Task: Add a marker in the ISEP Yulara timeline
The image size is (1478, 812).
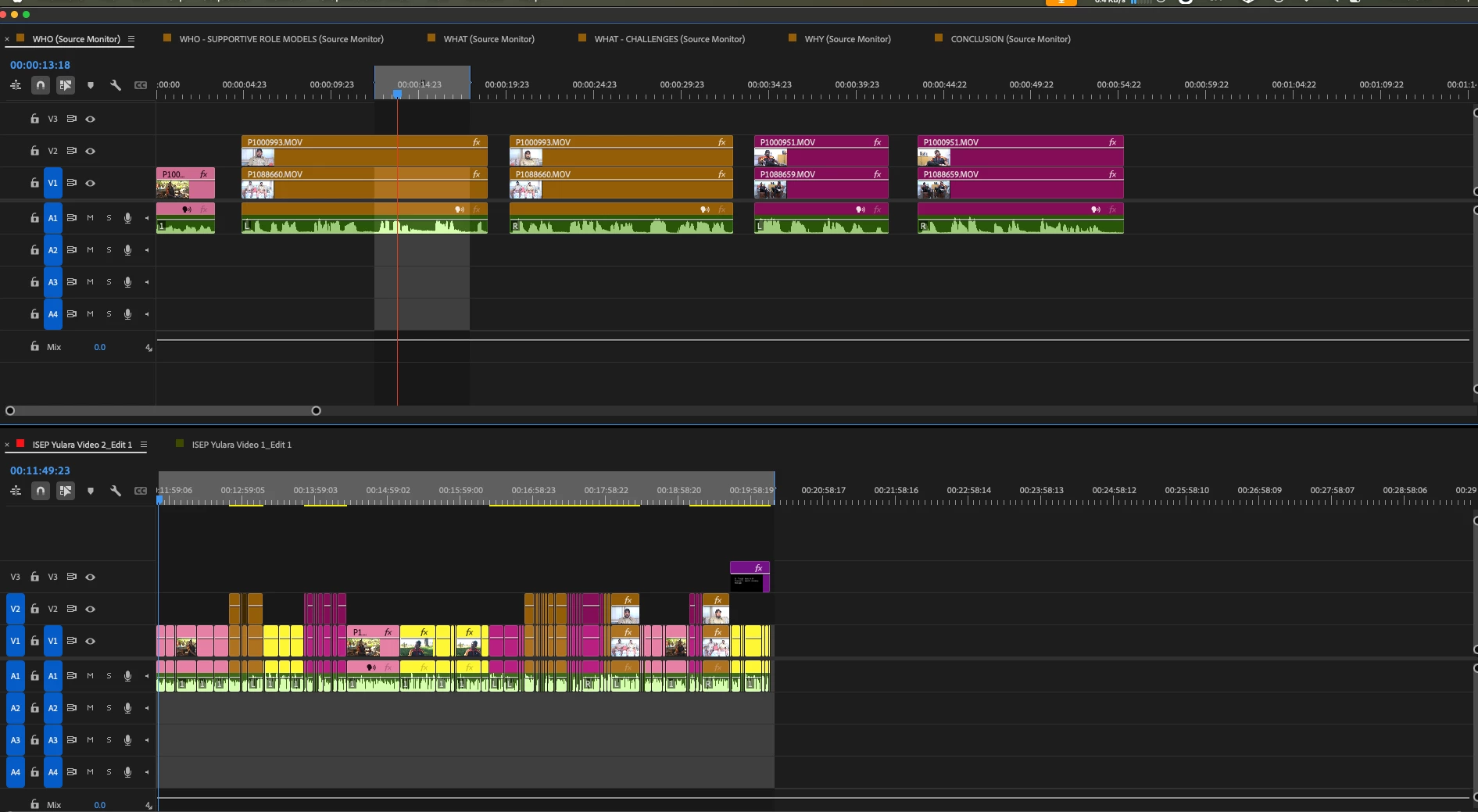Action: click(91, 491)
